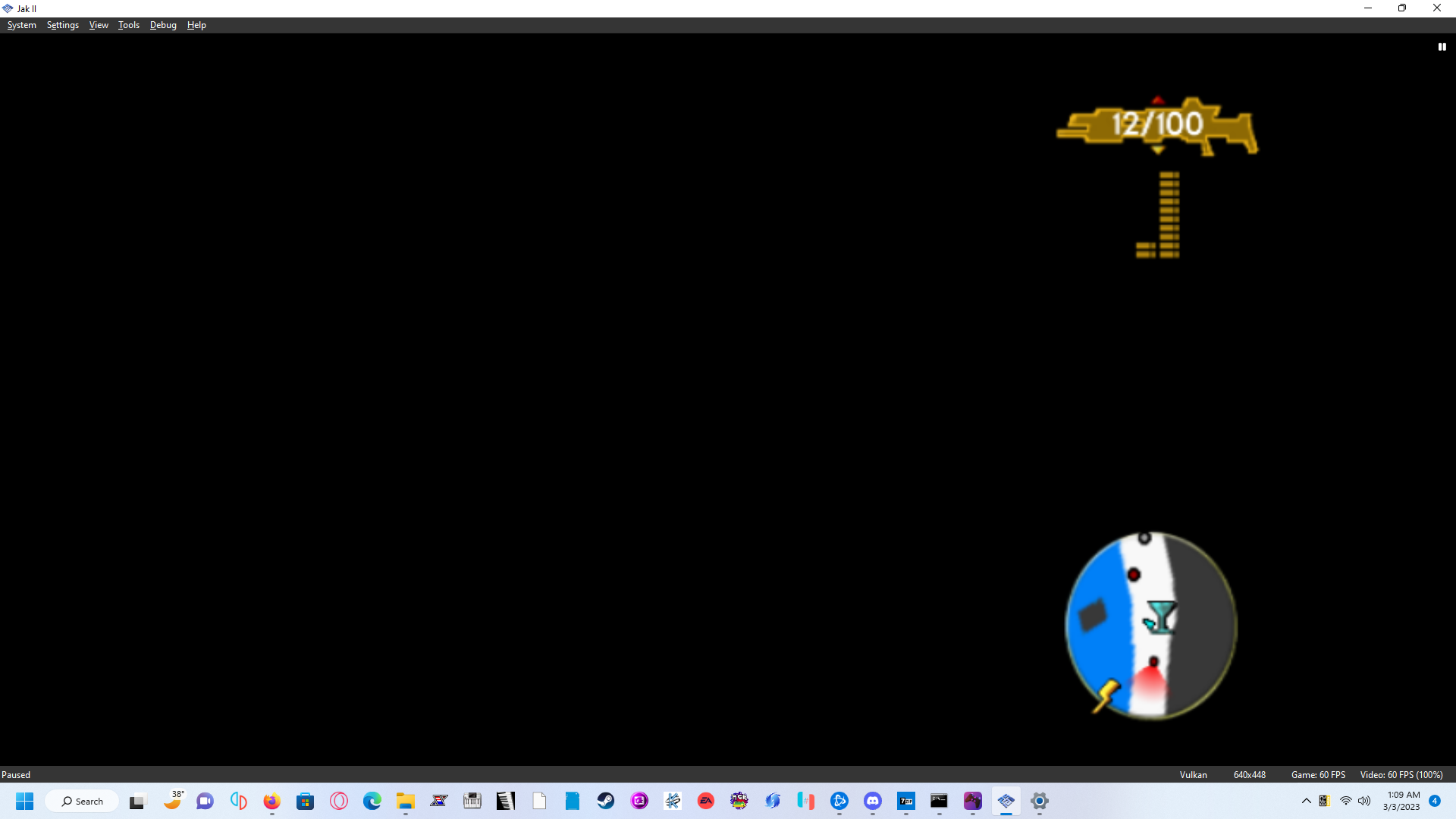Open Firefox from the taskbar
1456x819 pixels.
(x=271, y=801)
